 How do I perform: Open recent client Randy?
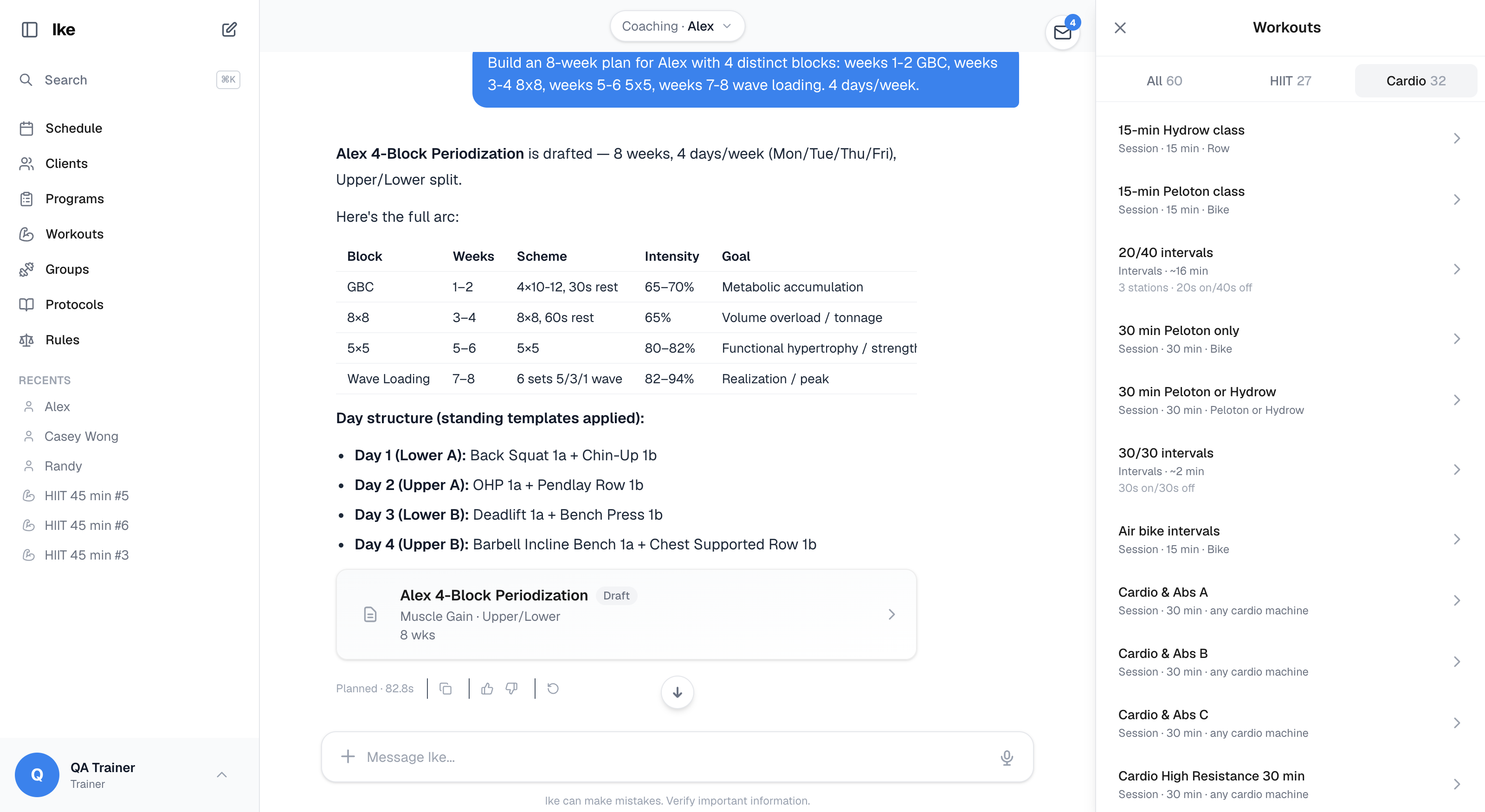coord(130,466)
